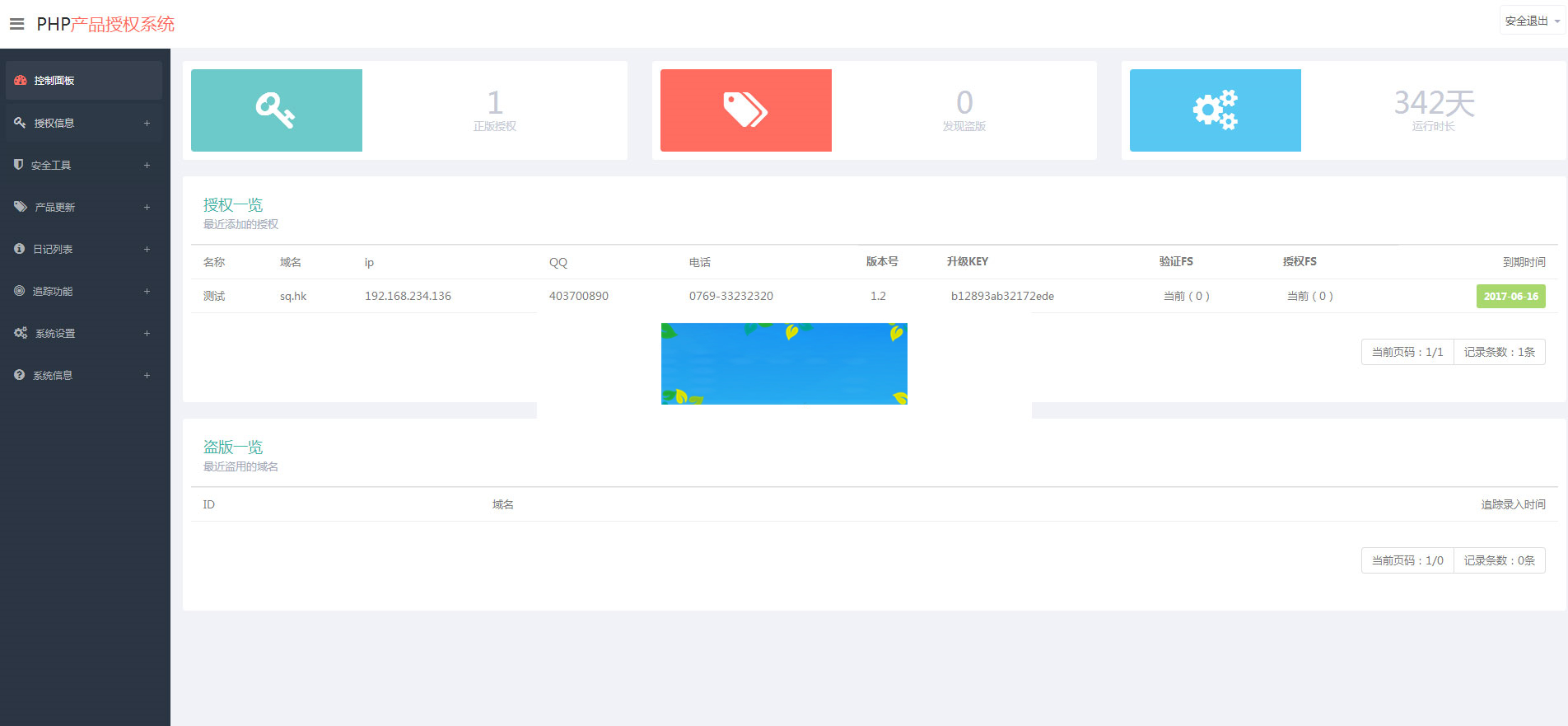Click the green 2017-06-16 expiry badge
The height and width of the screenshot is (726, 1568).
(1510, 296)
